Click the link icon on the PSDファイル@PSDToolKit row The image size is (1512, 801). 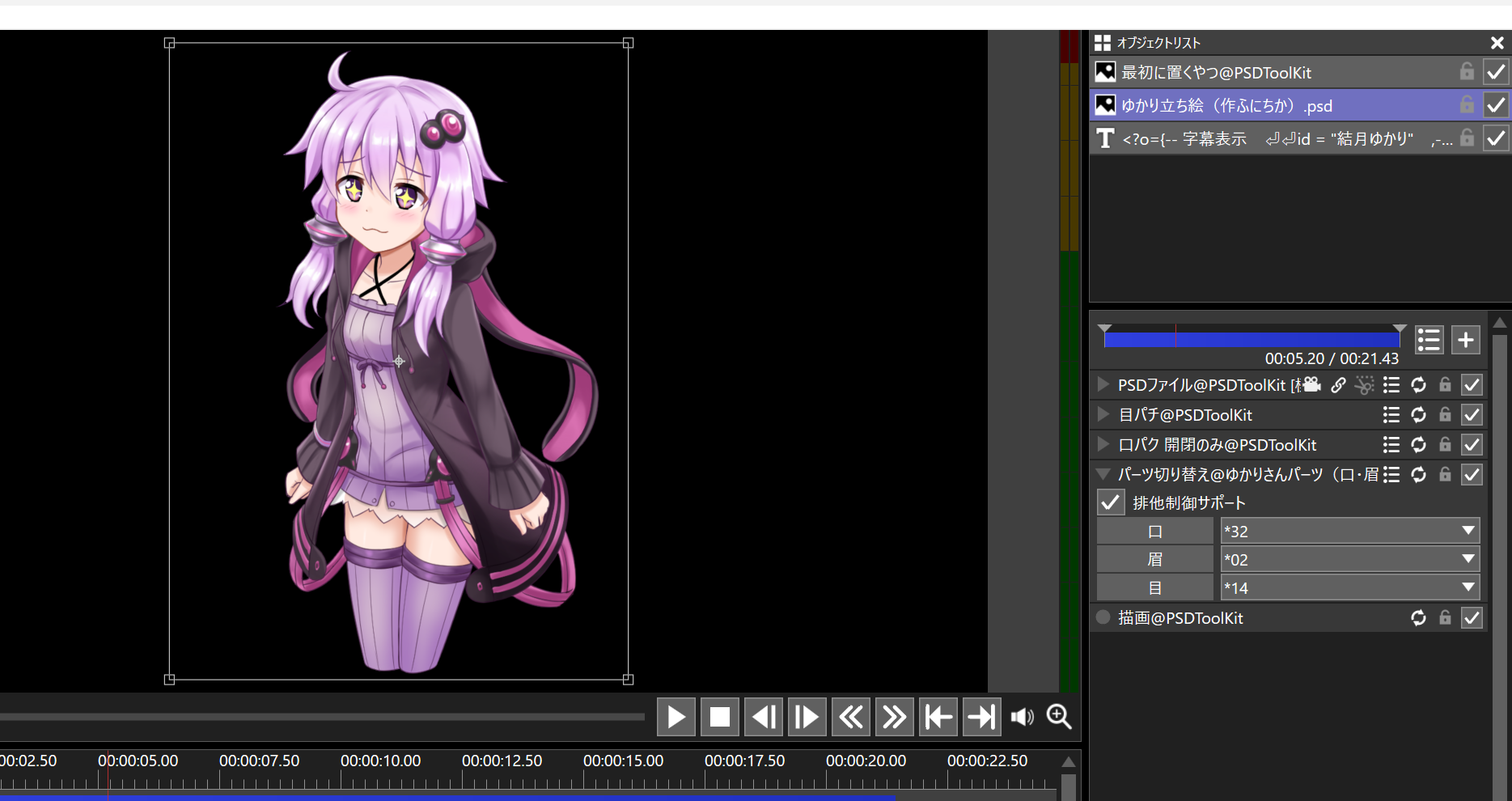point(1339,385)
